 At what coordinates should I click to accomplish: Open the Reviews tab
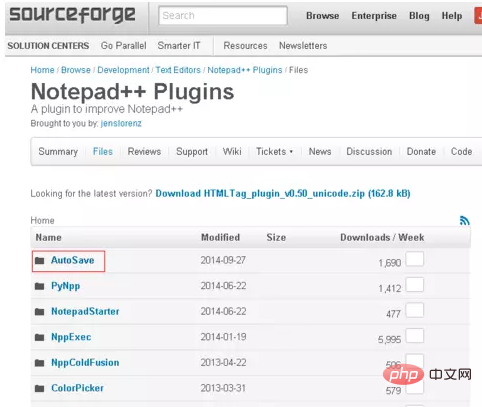coord(144,152)
